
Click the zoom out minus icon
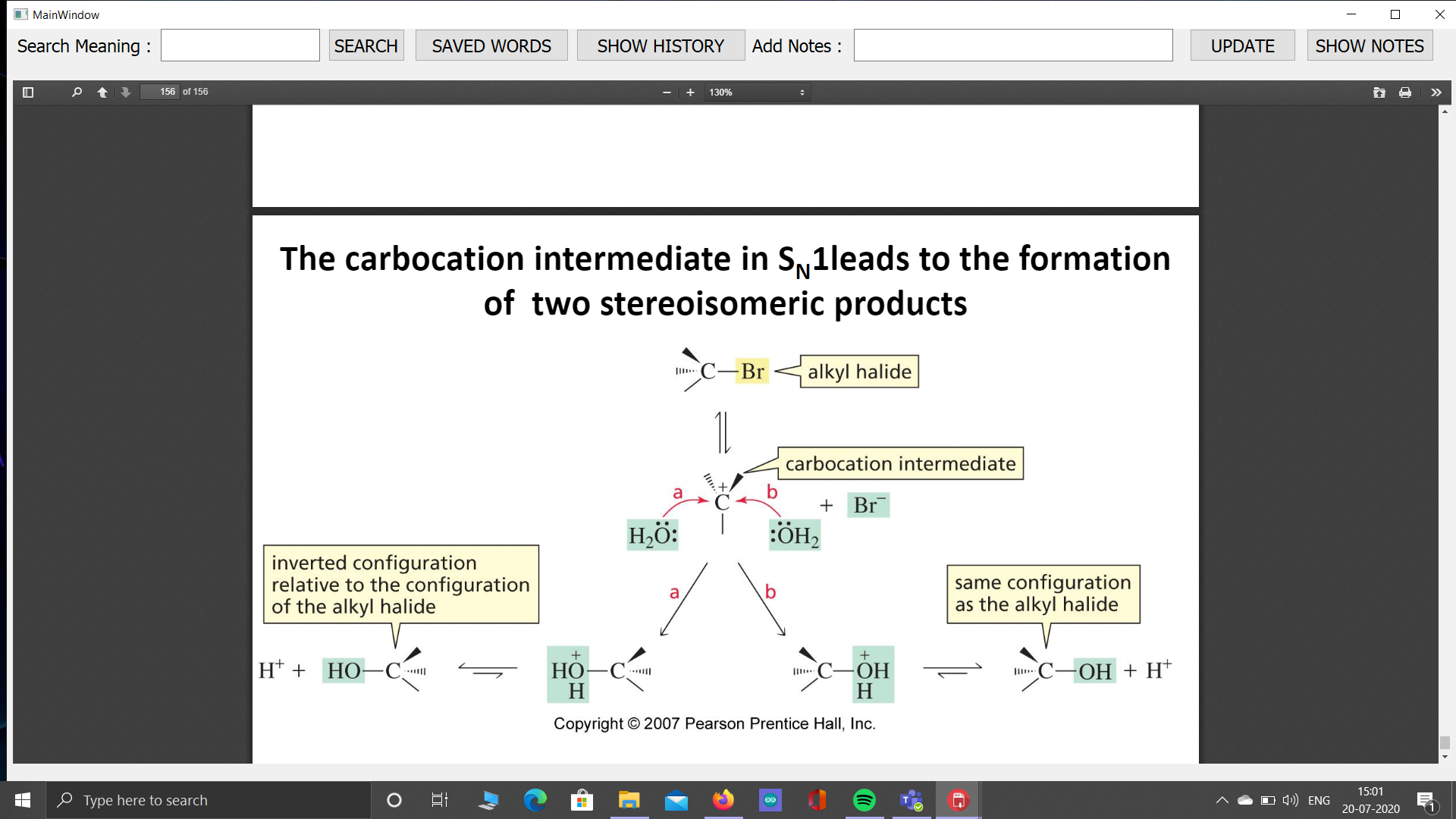click(x=667, y=93)
